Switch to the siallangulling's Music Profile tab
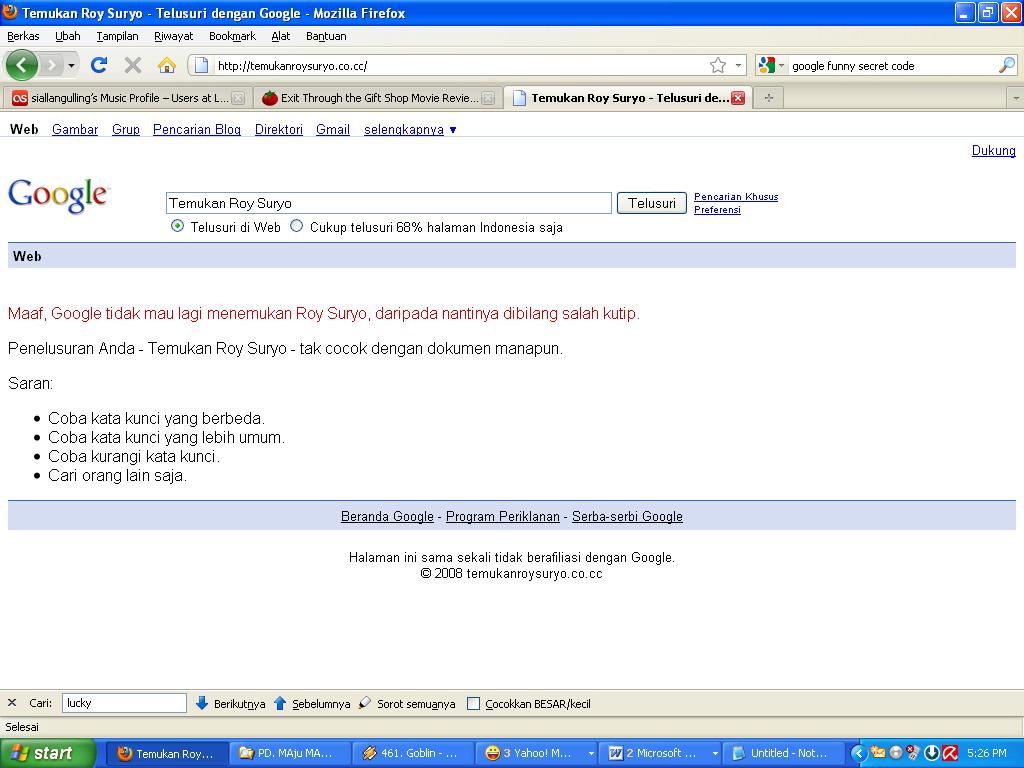1024x768 pixels. click(x=125, y=98)
